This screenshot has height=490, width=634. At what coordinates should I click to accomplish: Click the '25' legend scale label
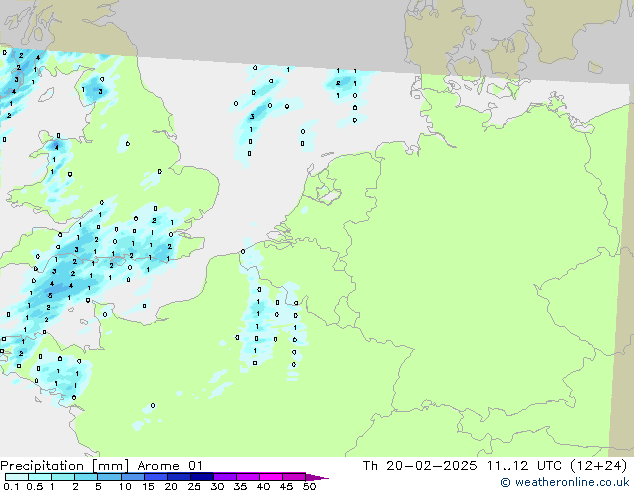(194, 486)
